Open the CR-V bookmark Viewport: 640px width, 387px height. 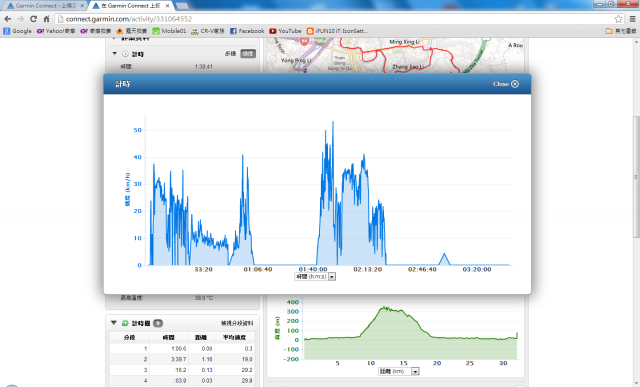coord(208,31)
